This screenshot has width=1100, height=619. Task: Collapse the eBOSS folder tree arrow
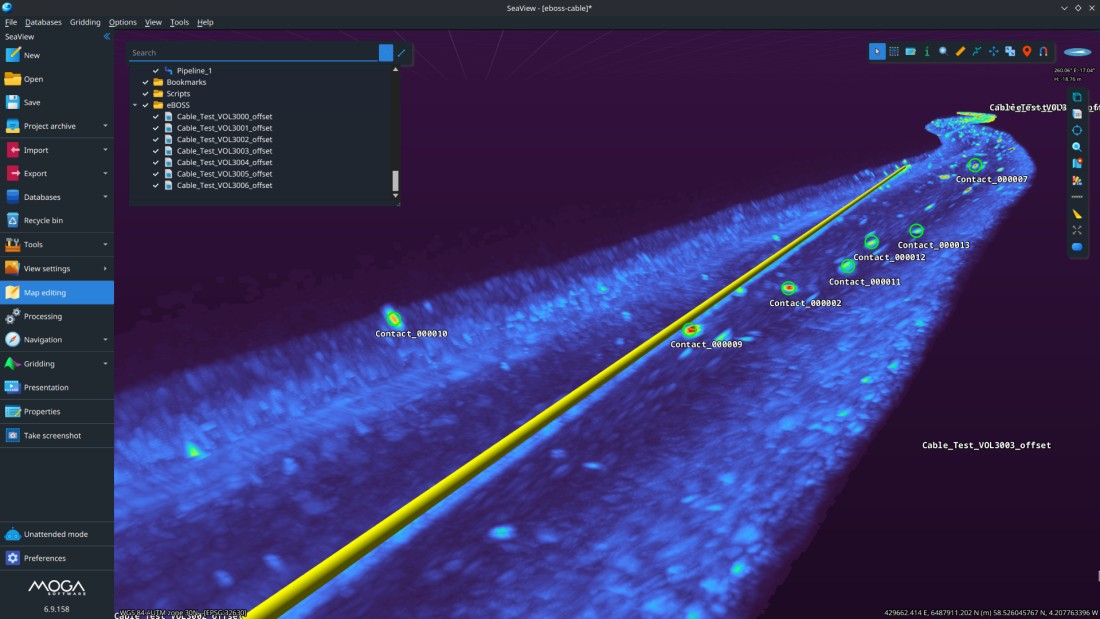point(135,105)
